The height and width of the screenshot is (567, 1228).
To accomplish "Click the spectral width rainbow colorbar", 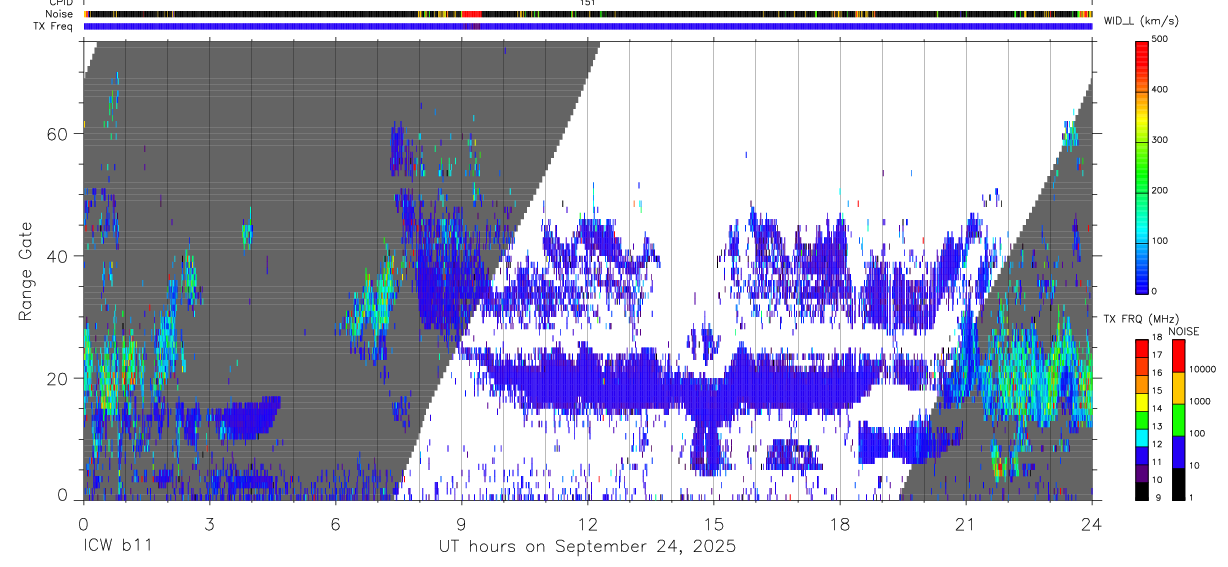I will click(x=1143, y=166).
